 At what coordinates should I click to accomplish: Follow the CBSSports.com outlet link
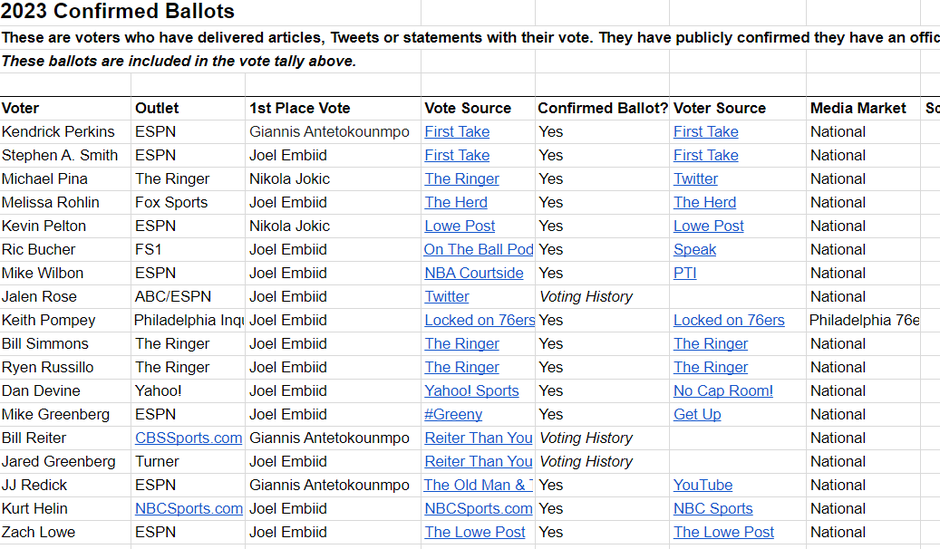click(x=188, y=438)
